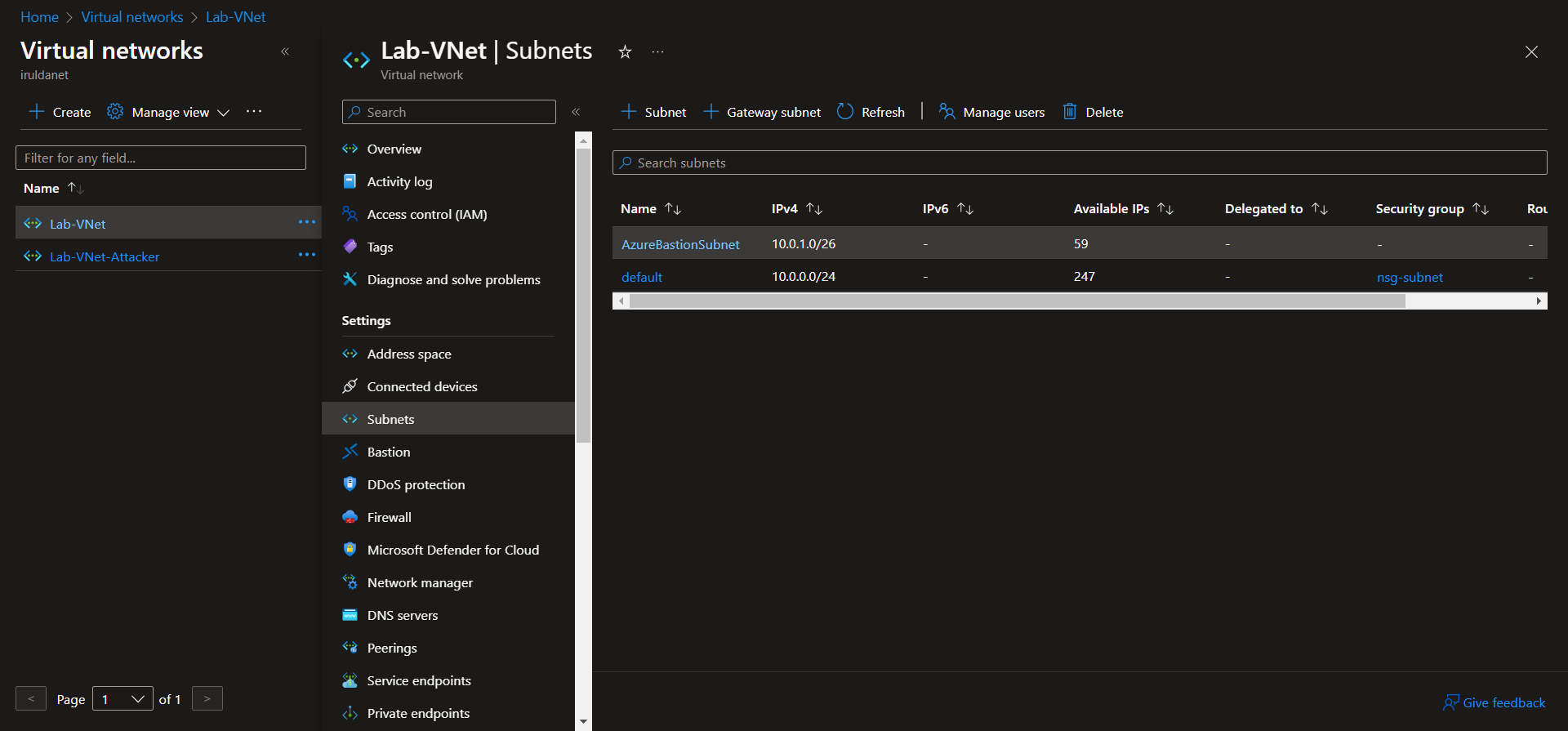Collapse the Virtual networks list panel
Image resolution: width=1568 pixels, height=731 pixels.
[285, 51]
